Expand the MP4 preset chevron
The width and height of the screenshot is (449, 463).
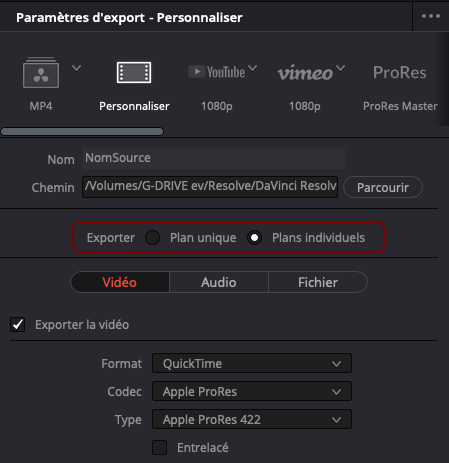click(77, 68)
